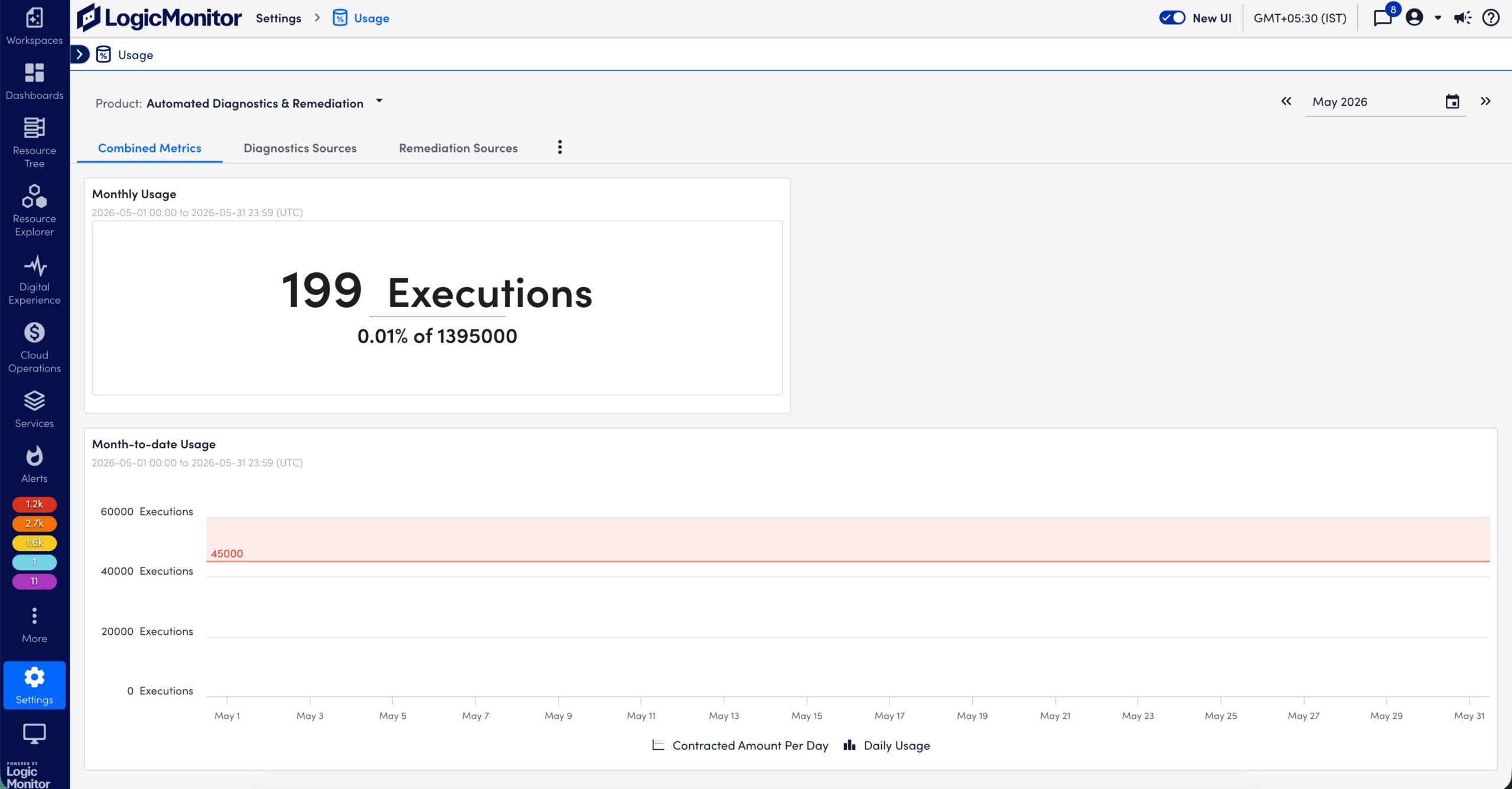Open the Services section
The image size is (1512, 789).
click(x=34, y=409)
